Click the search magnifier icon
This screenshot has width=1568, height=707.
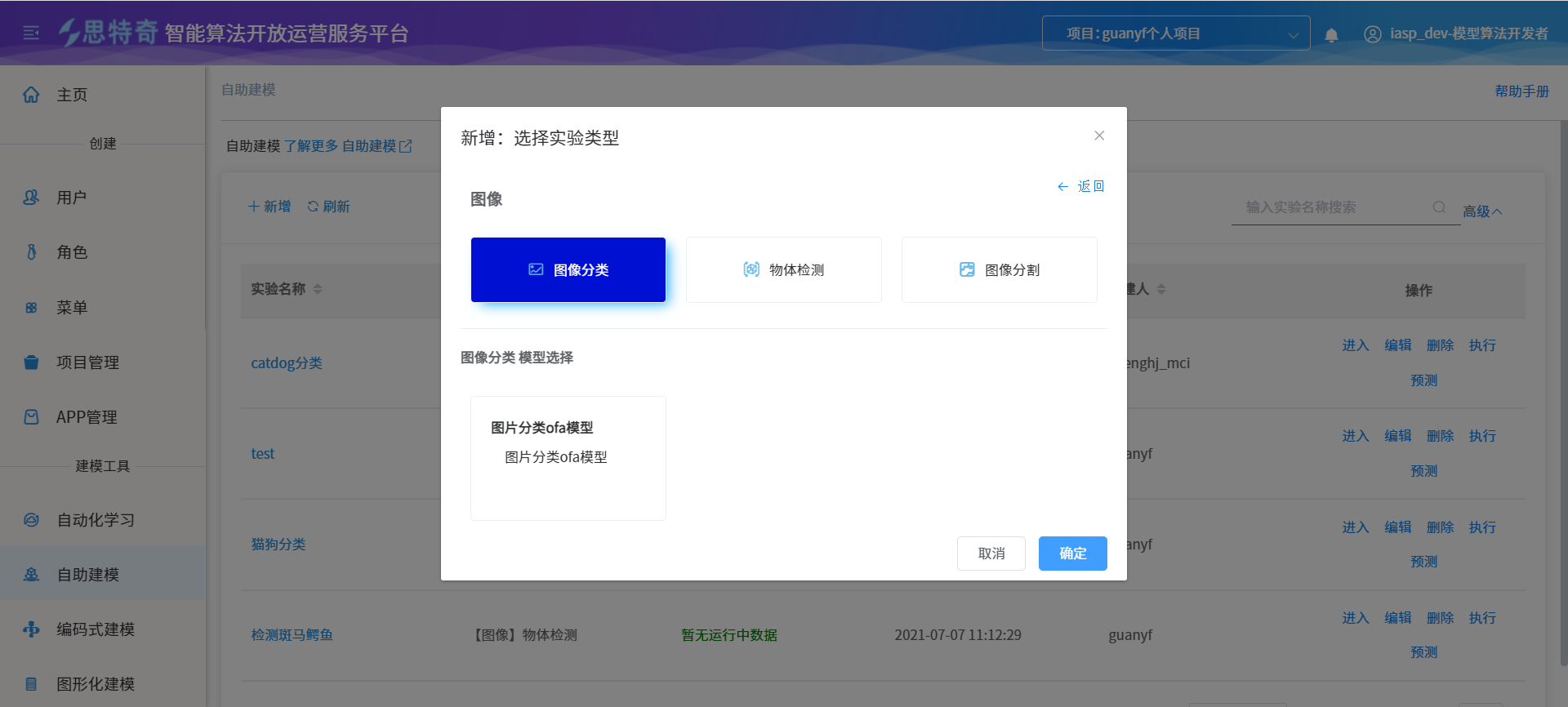1439,207
